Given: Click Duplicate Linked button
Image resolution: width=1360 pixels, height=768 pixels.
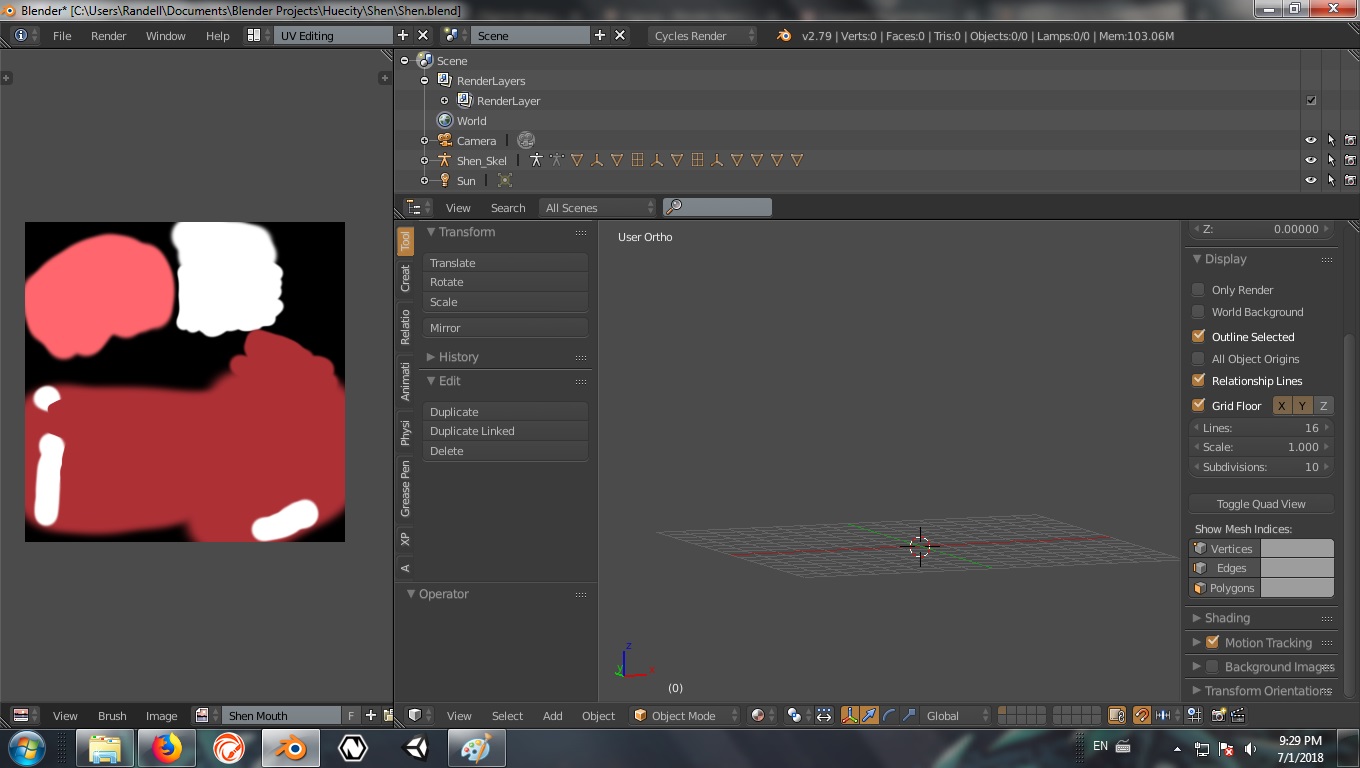Looking at the screenshot, I should 506,431.
